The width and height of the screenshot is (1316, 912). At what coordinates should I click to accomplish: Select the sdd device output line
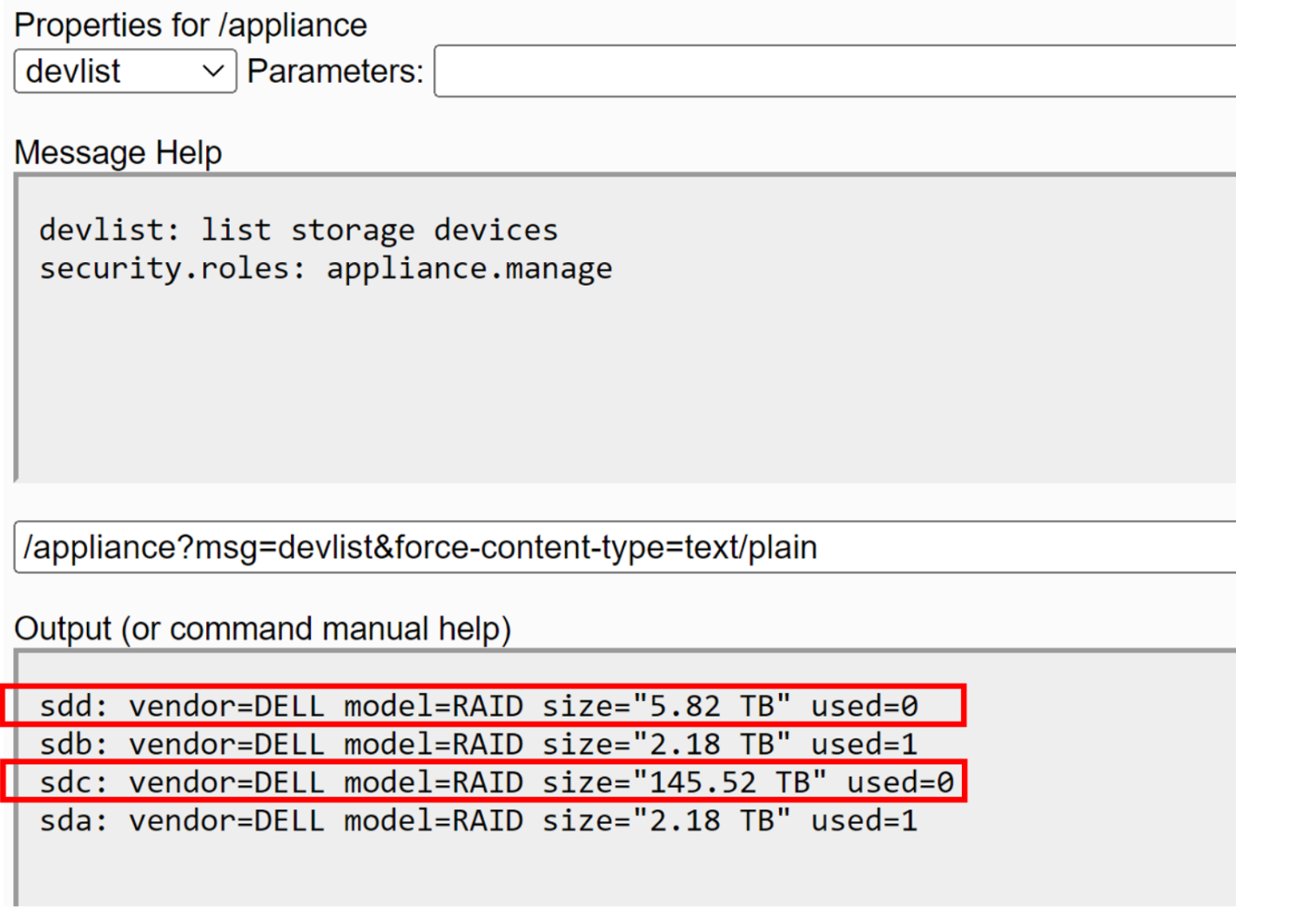click(478, 706)
